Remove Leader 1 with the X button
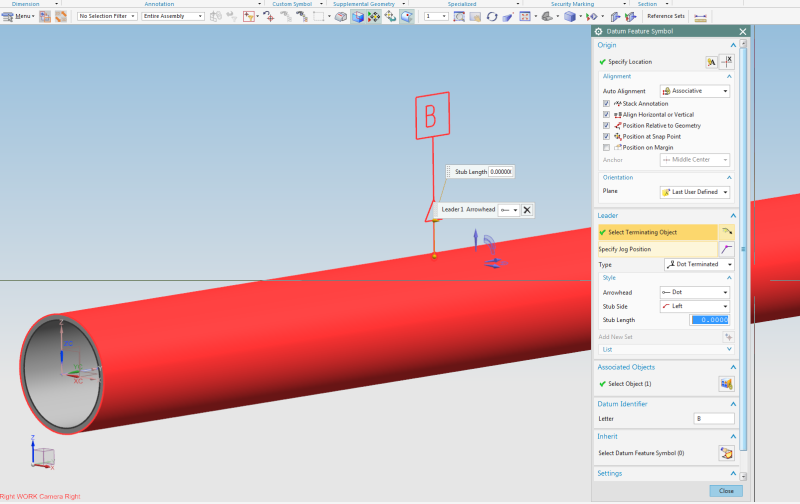Image resolution: width=800 pixels, height=504 pixels. (527, 210)
